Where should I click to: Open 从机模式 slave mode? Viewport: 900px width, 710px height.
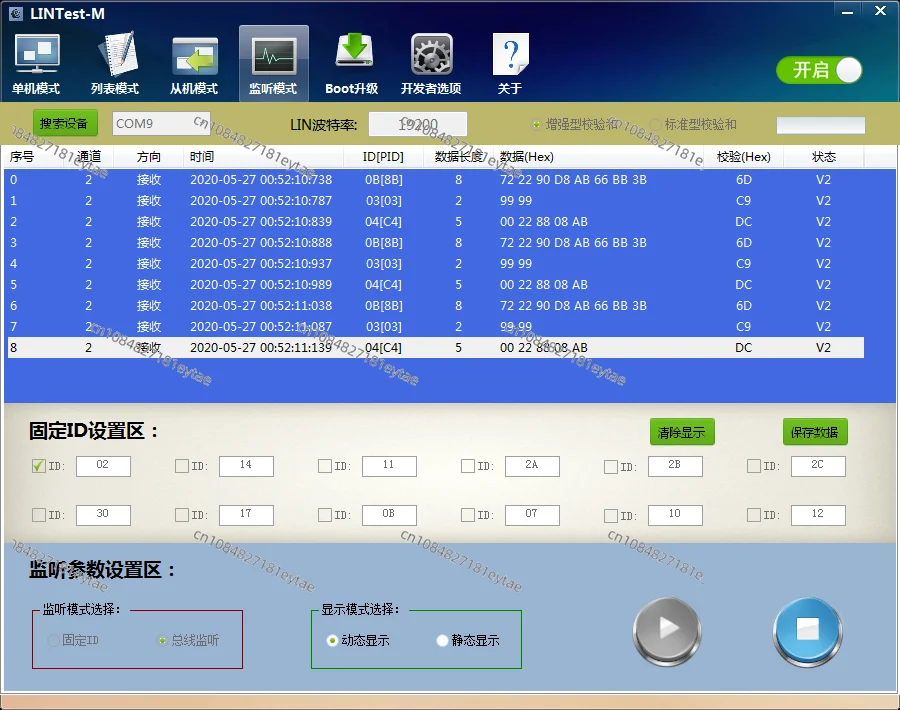194,64
